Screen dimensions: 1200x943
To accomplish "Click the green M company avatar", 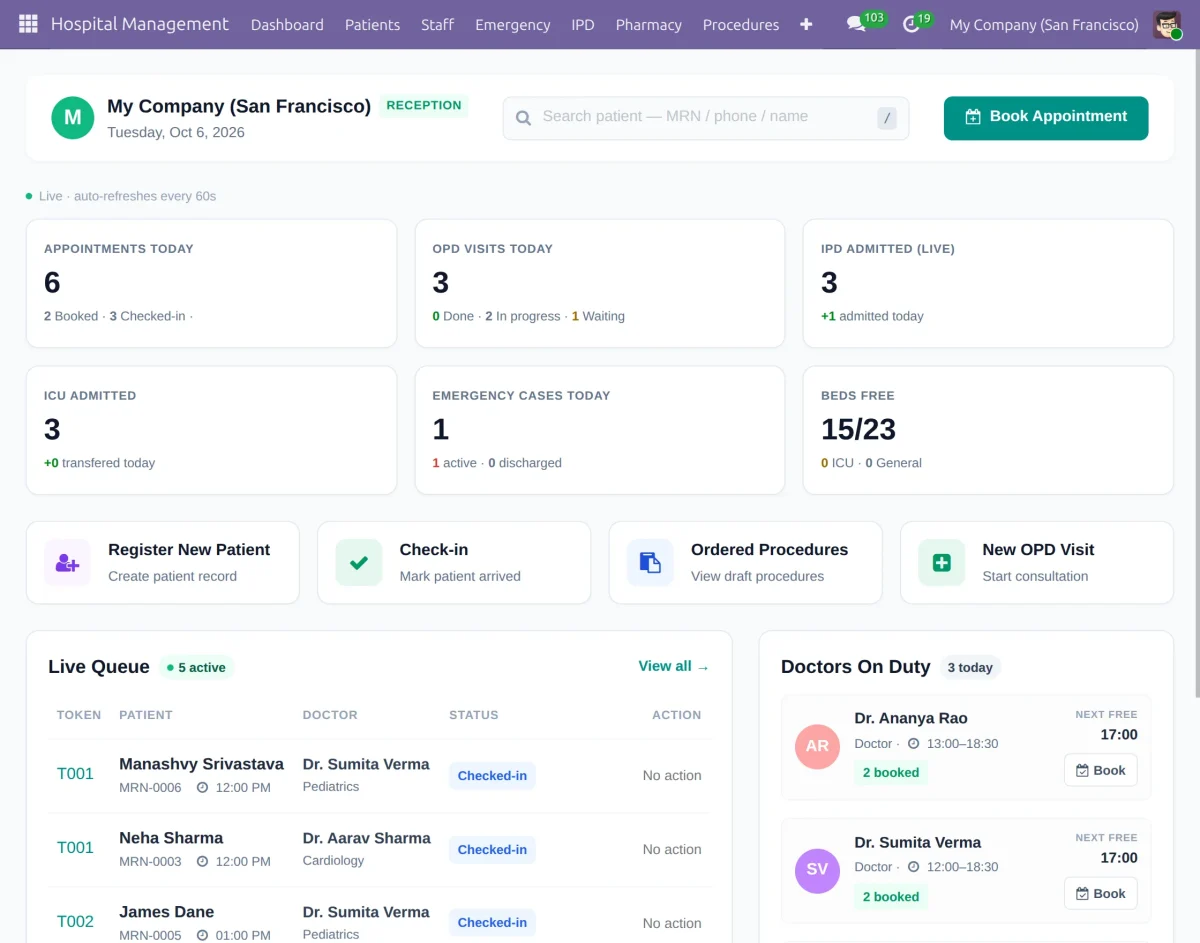I will click(x=73, y=118).
